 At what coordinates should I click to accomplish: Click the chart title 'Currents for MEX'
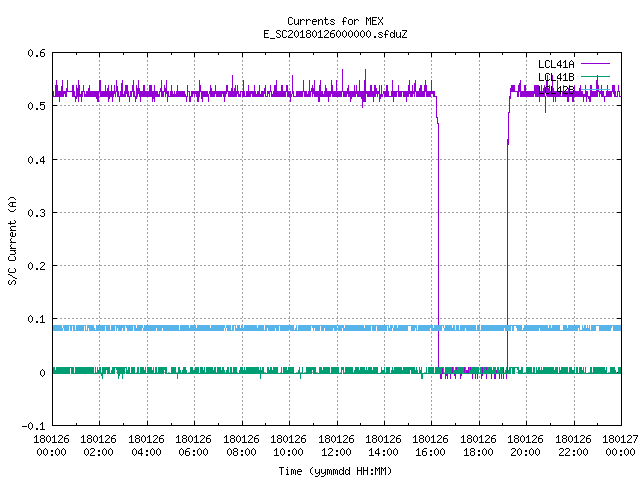[x=335, y=21]
